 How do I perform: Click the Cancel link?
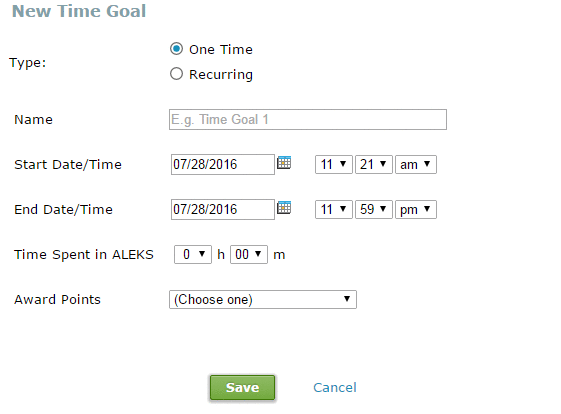(335, 388)
